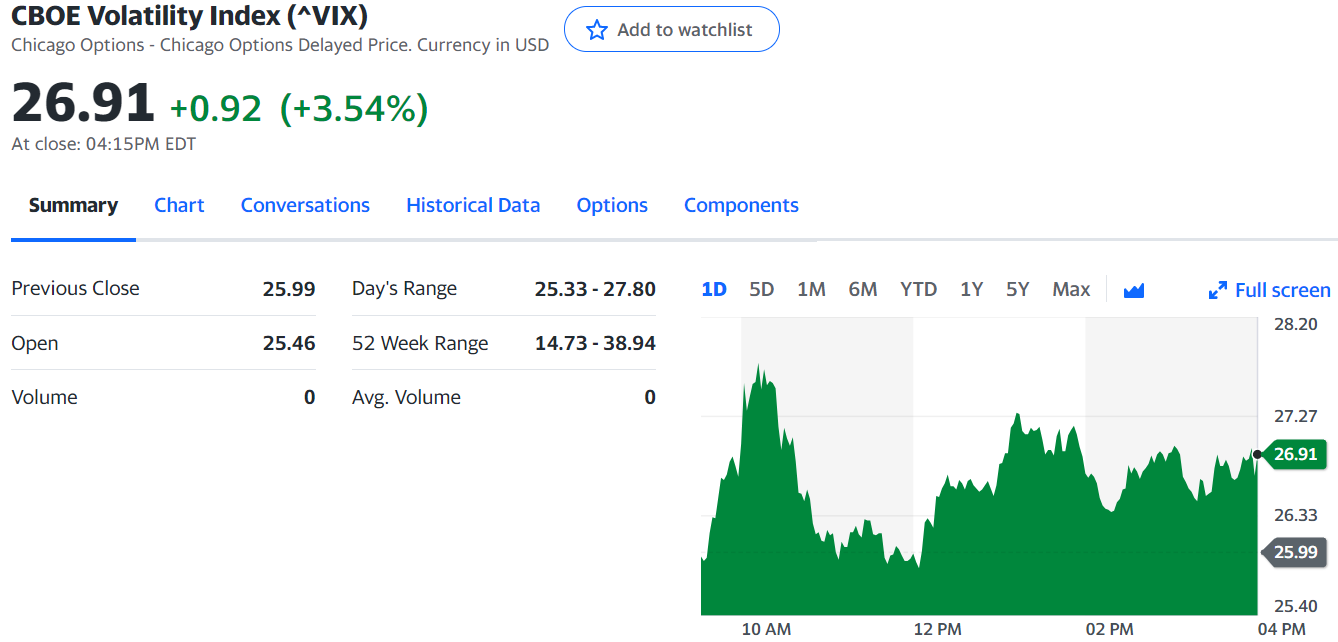This screenshot has width=1338, height=642.
Task: Click the Full screen expand arrows icon
Action: 1218,290
